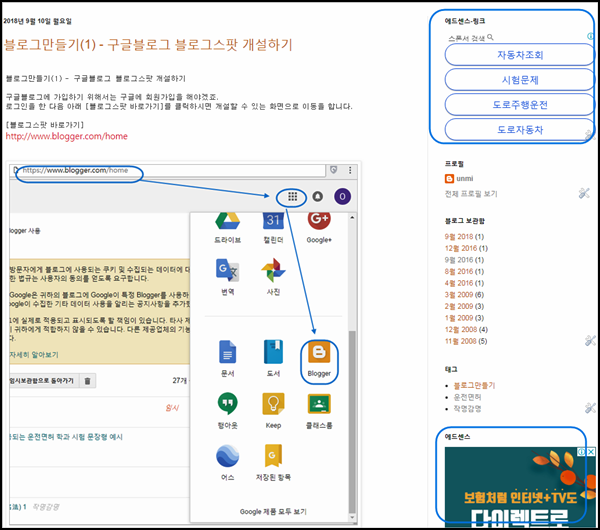Click the search icon beside 스폰서 검색
Screen dimensions: 600x530
click(x=490, y=37)
